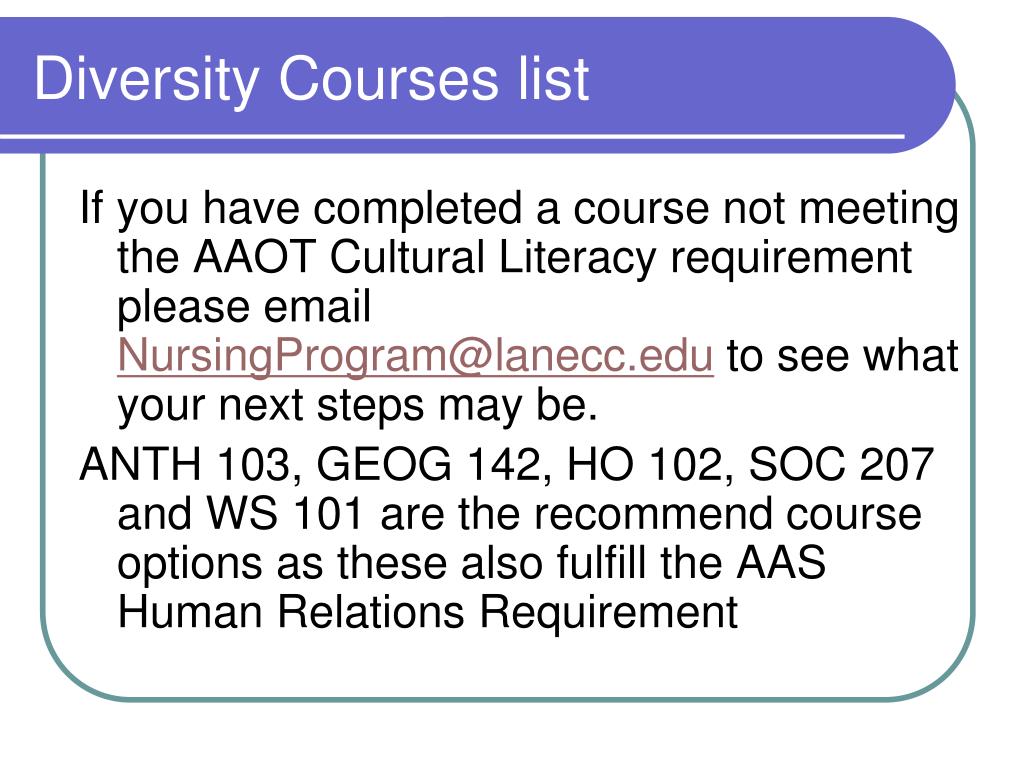Click the 'GEOG 142' course code
Image resolution: width=1024 pixels, height=768 pixels.
click(x=429, y=465)
